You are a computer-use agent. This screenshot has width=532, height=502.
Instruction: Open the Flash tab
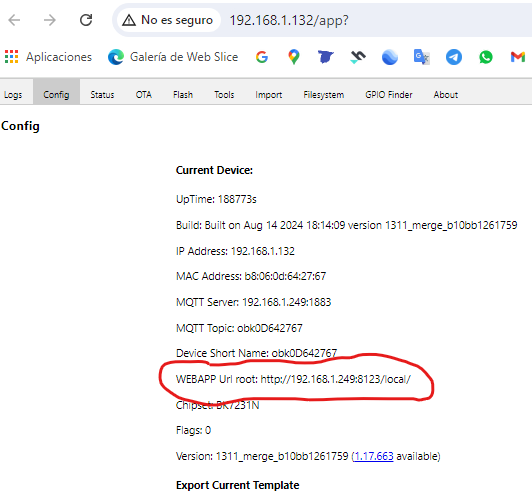(183, 95)
